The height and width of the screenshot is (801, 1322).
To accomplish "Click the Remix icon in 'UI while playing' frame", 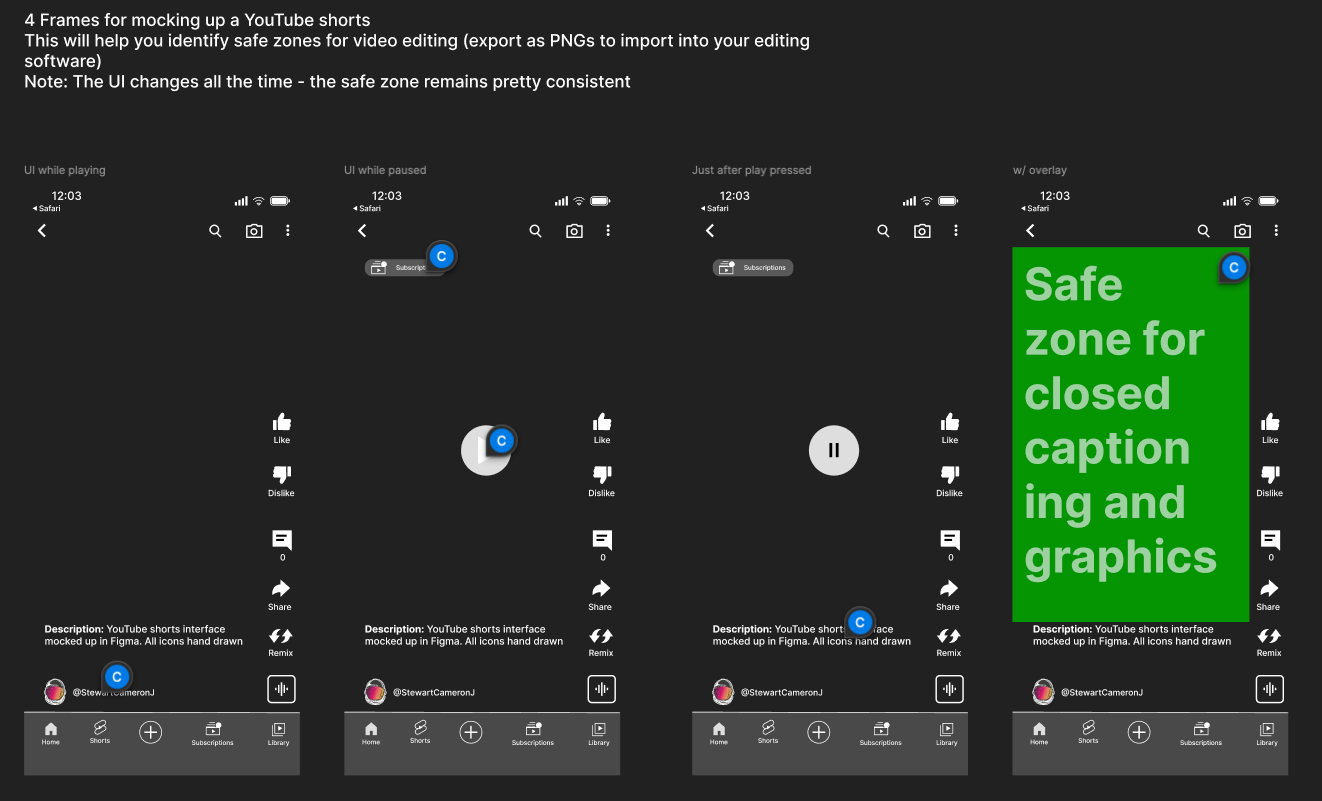I will pyautogui.click(x=281, y=636).
